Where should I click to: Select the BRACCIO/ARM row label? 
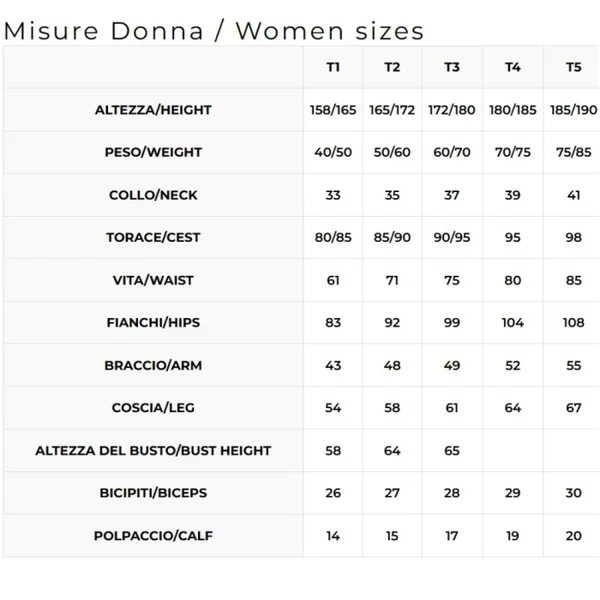[154, 365]
